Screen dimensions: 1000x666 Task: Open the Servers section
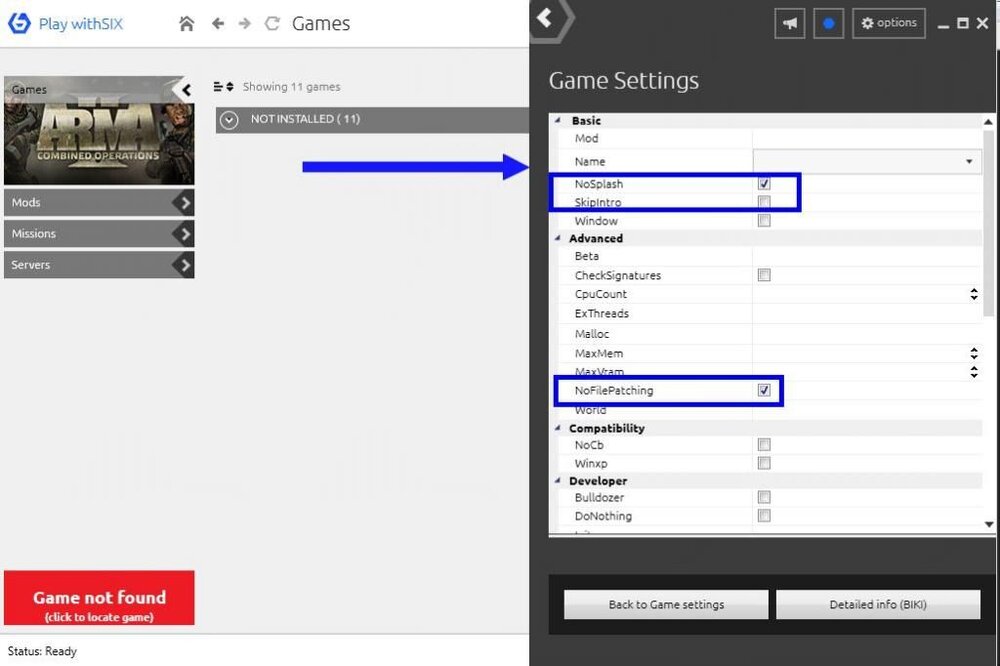point(99,265)
